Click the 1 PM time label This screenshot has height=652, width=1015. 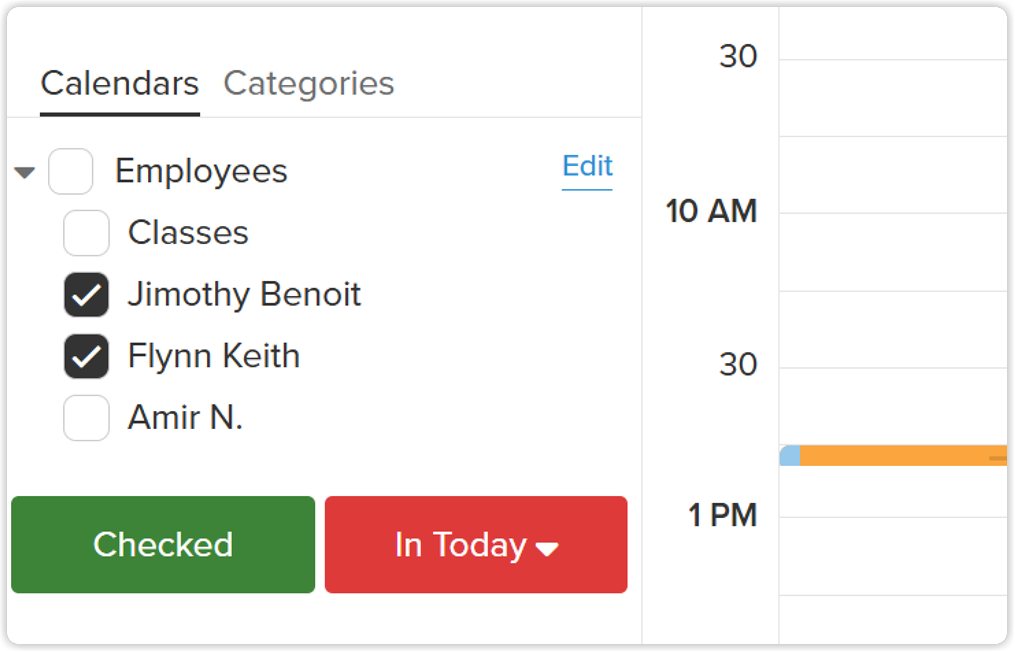pyautogui.click(x=722, y=516)
